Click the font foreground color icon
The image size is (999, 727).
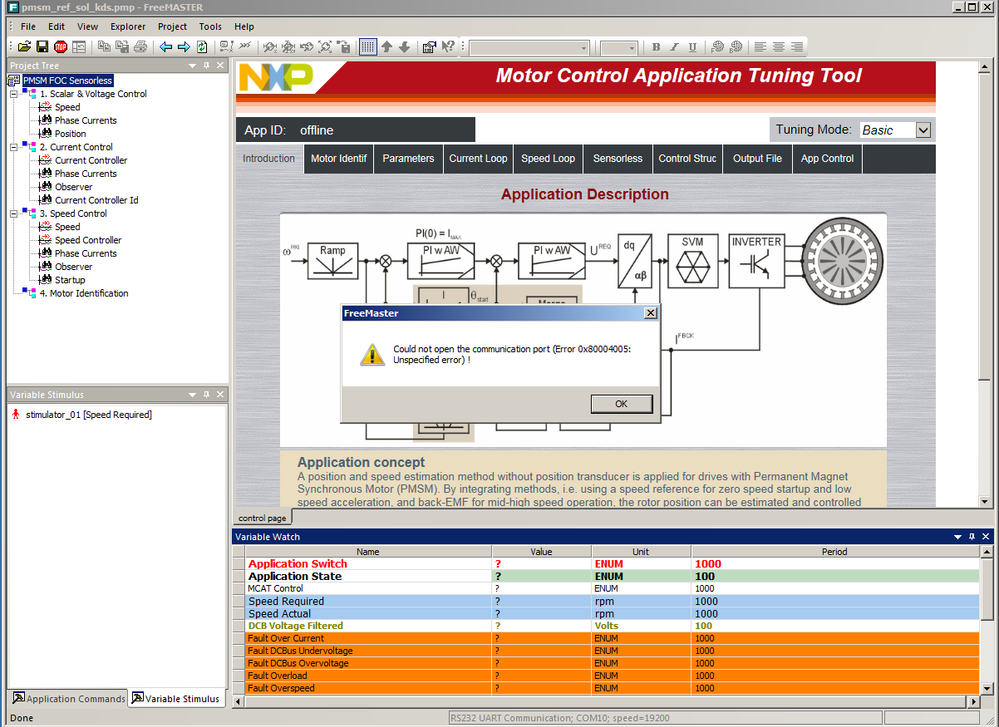(x=717, y=47)
